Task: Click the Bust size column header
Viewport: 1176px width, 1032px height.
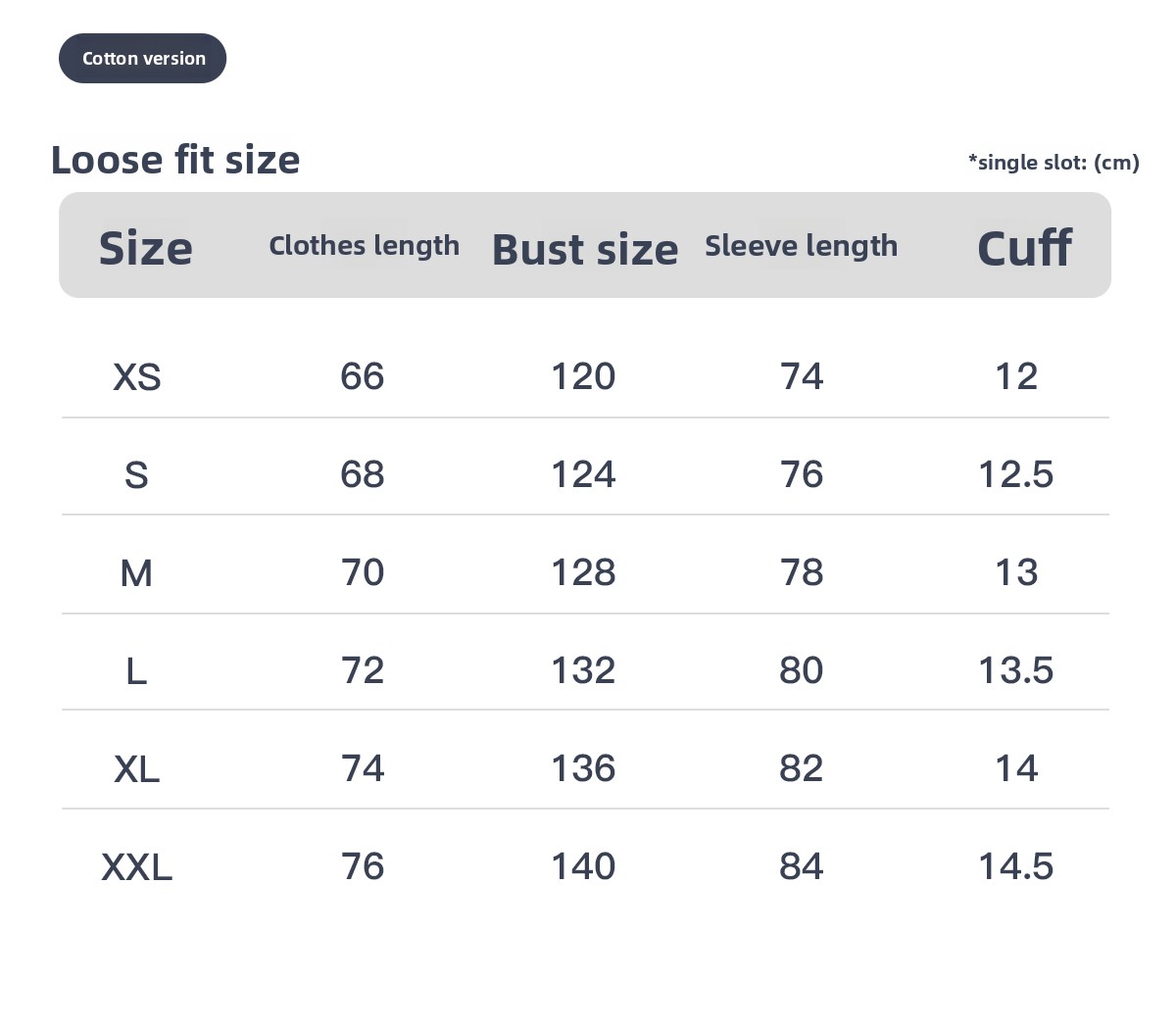Action: point(585,249)
